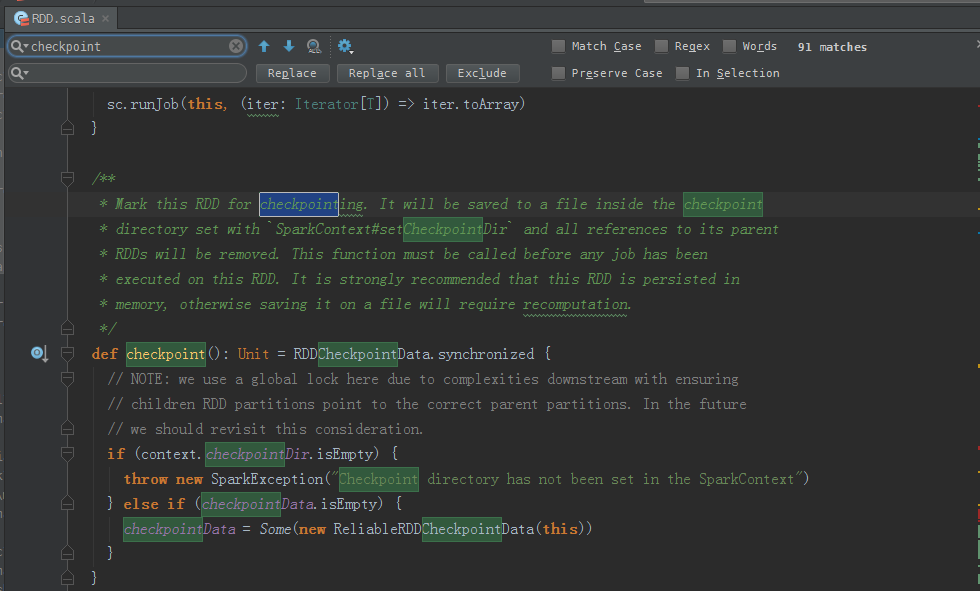Close the RDD.scala tab
Screen dimensions: 980x591
coord(106,19)
